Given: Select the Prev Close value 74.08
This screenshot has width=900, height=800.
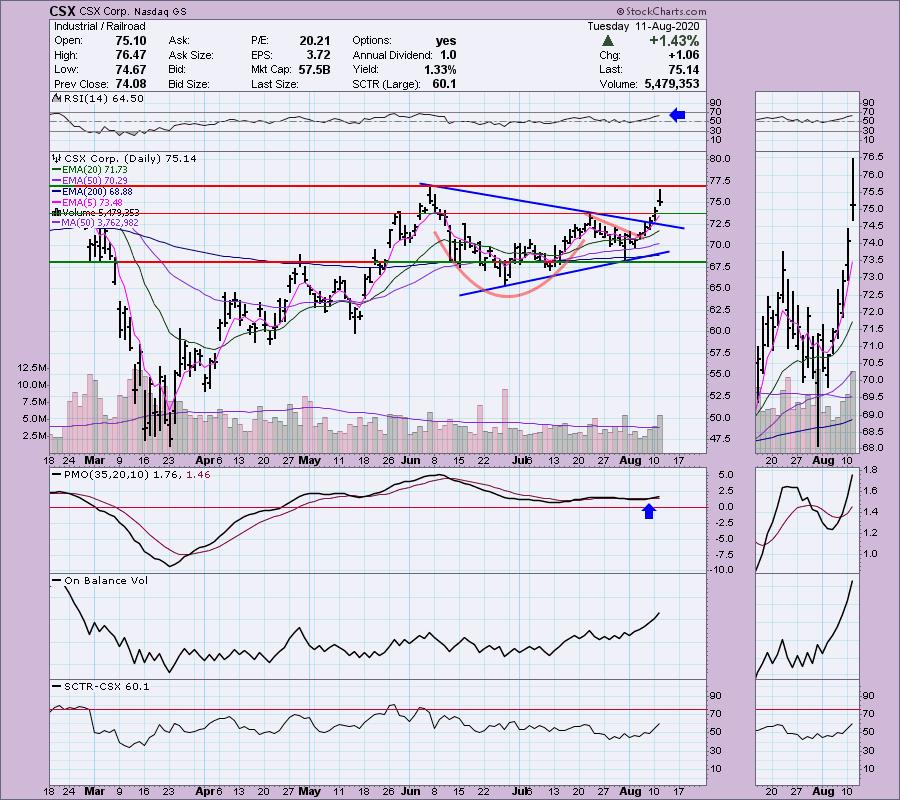Looking at the screenshot, I should 131,84.
